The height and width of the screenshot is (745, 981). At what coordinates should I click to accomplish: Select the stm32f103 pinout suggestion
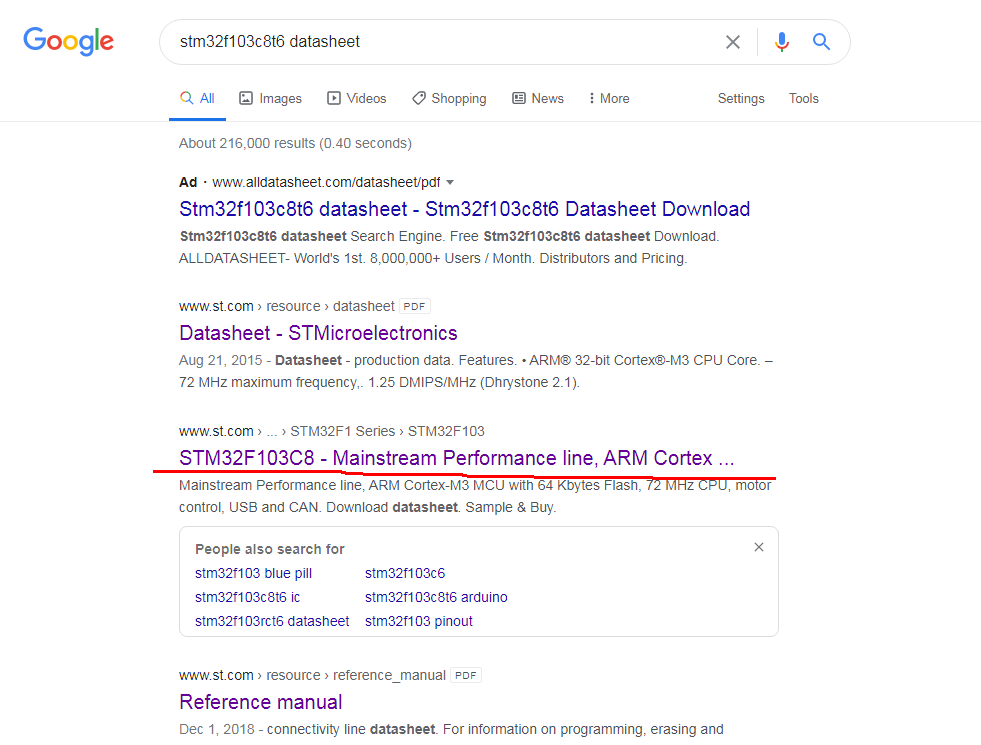coord(418,621)
